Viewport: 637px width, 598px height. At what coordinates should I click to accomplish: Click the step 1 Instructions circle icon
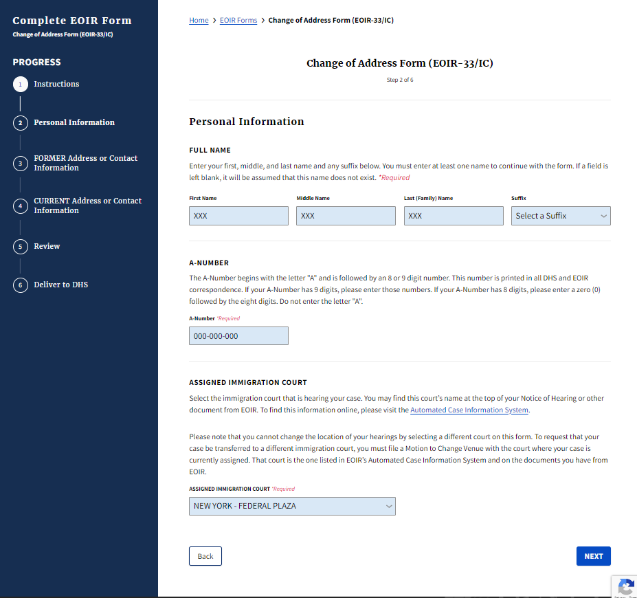point(19,85)
